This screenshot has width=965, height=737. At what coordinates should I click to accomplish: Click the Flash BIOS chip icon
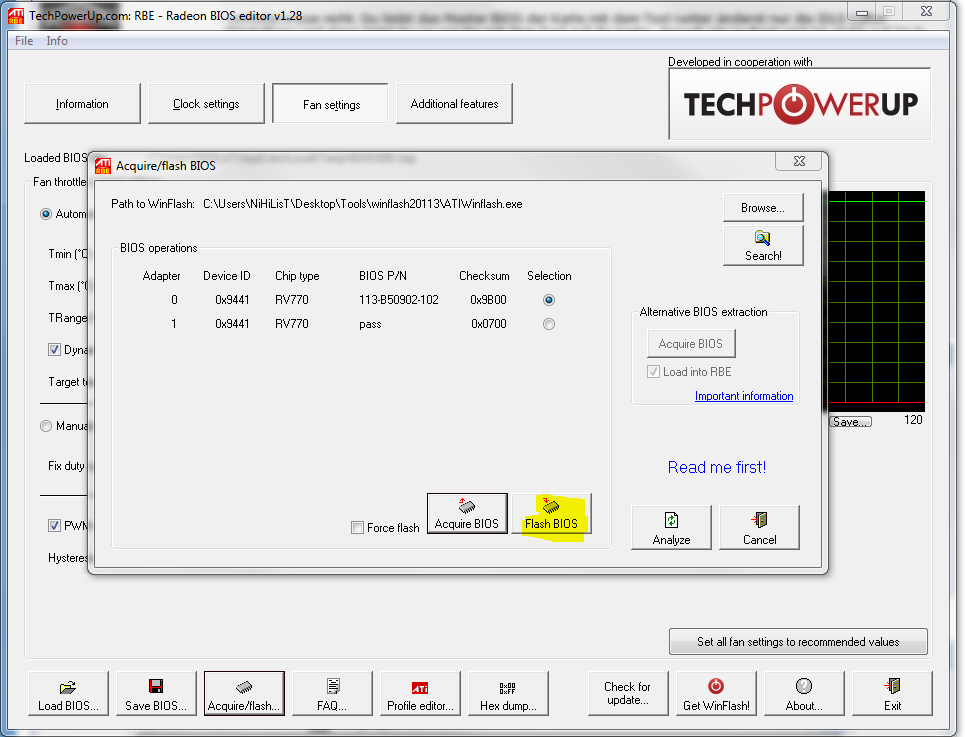click(x=551, y=506)
